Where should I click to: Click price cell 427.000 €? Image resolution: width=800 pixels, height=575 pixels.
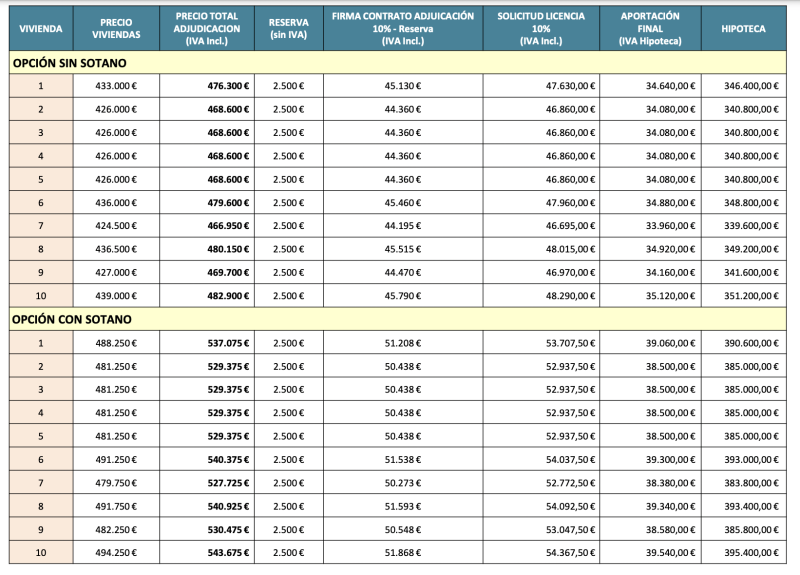116,272
